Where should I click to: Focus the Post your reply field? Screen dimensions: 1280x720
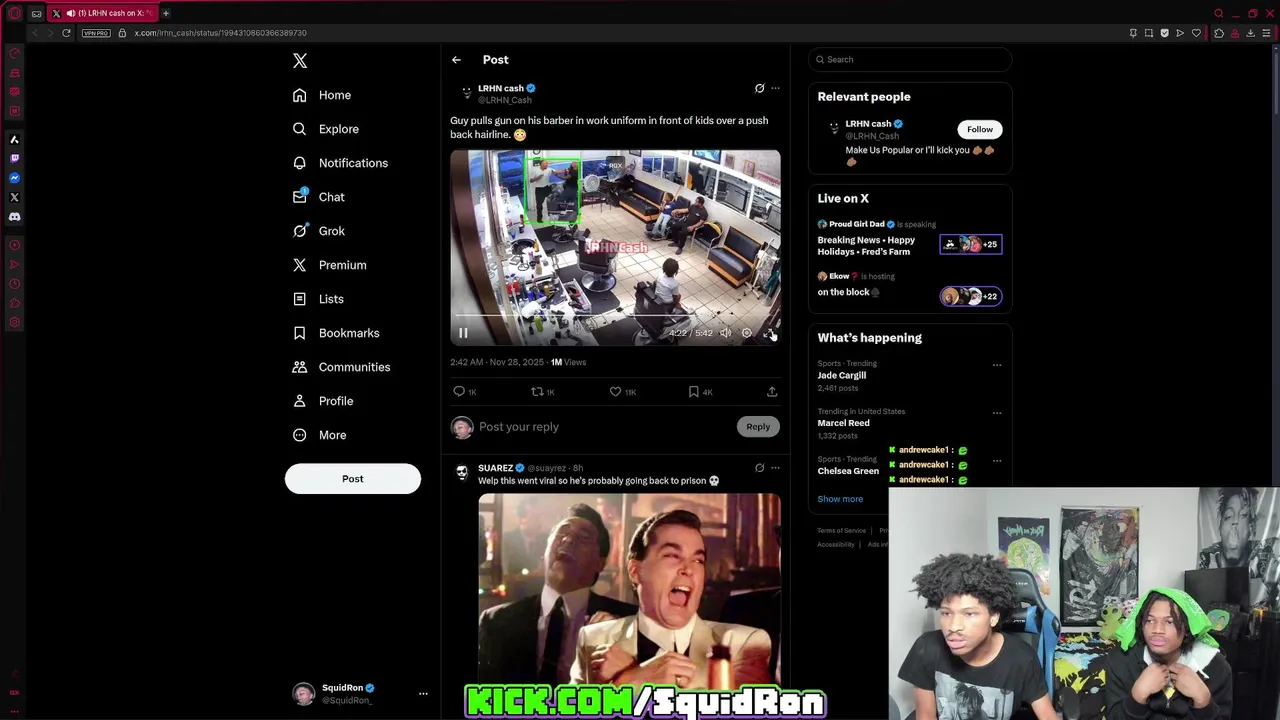click(605, 427)
